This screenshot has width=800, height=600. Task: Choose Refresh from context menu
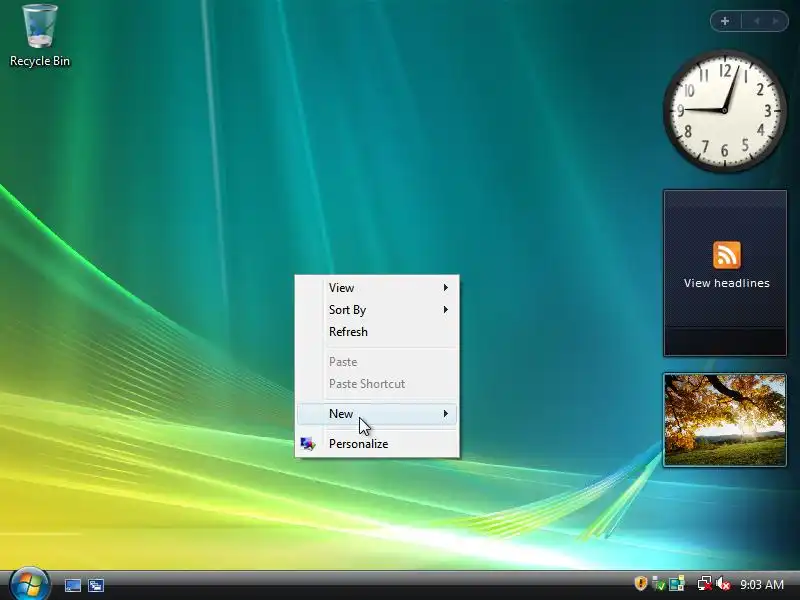coord(377,332)
